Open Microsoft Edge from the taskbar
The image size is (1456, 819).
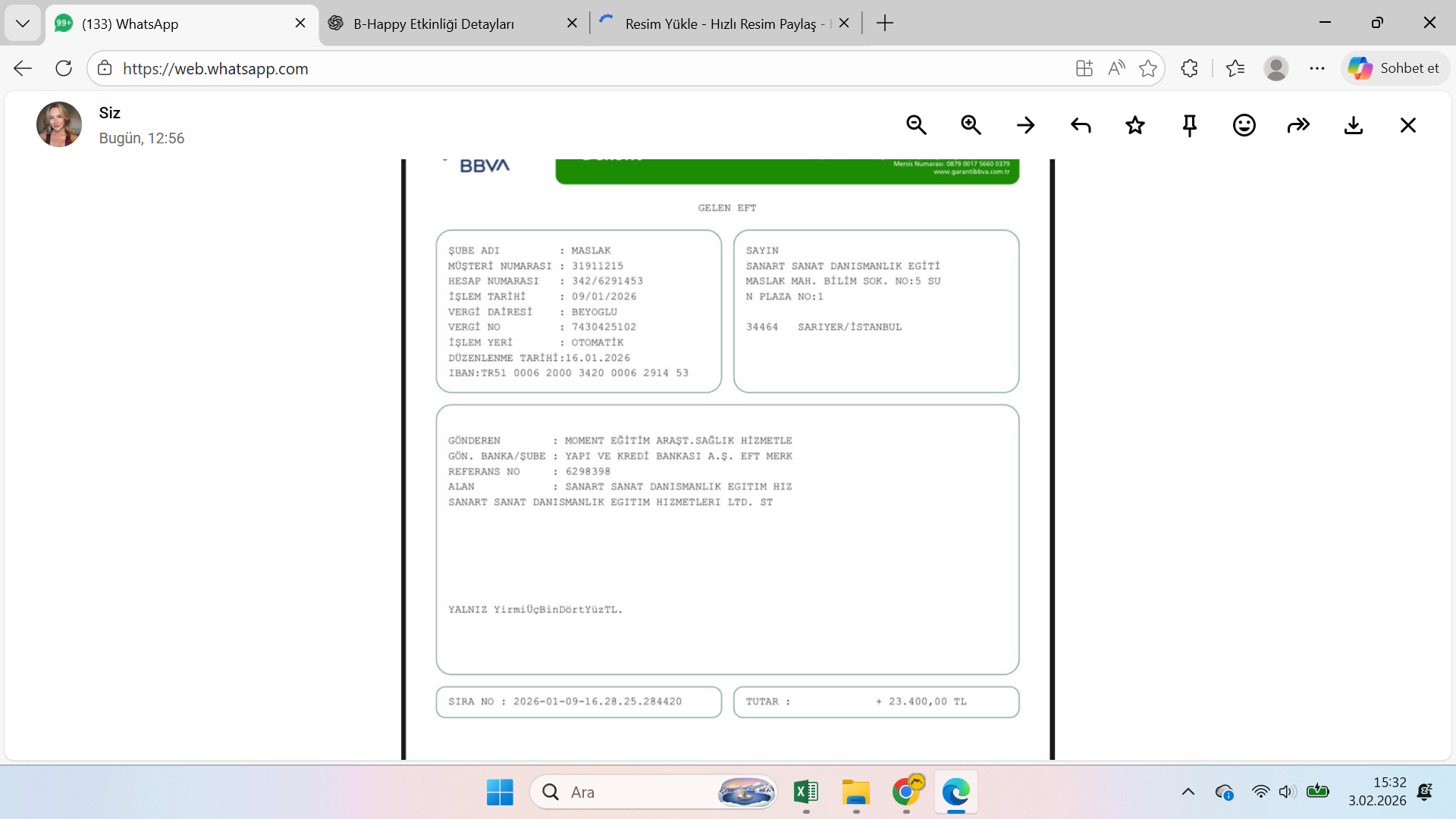(x=956, y=792)
